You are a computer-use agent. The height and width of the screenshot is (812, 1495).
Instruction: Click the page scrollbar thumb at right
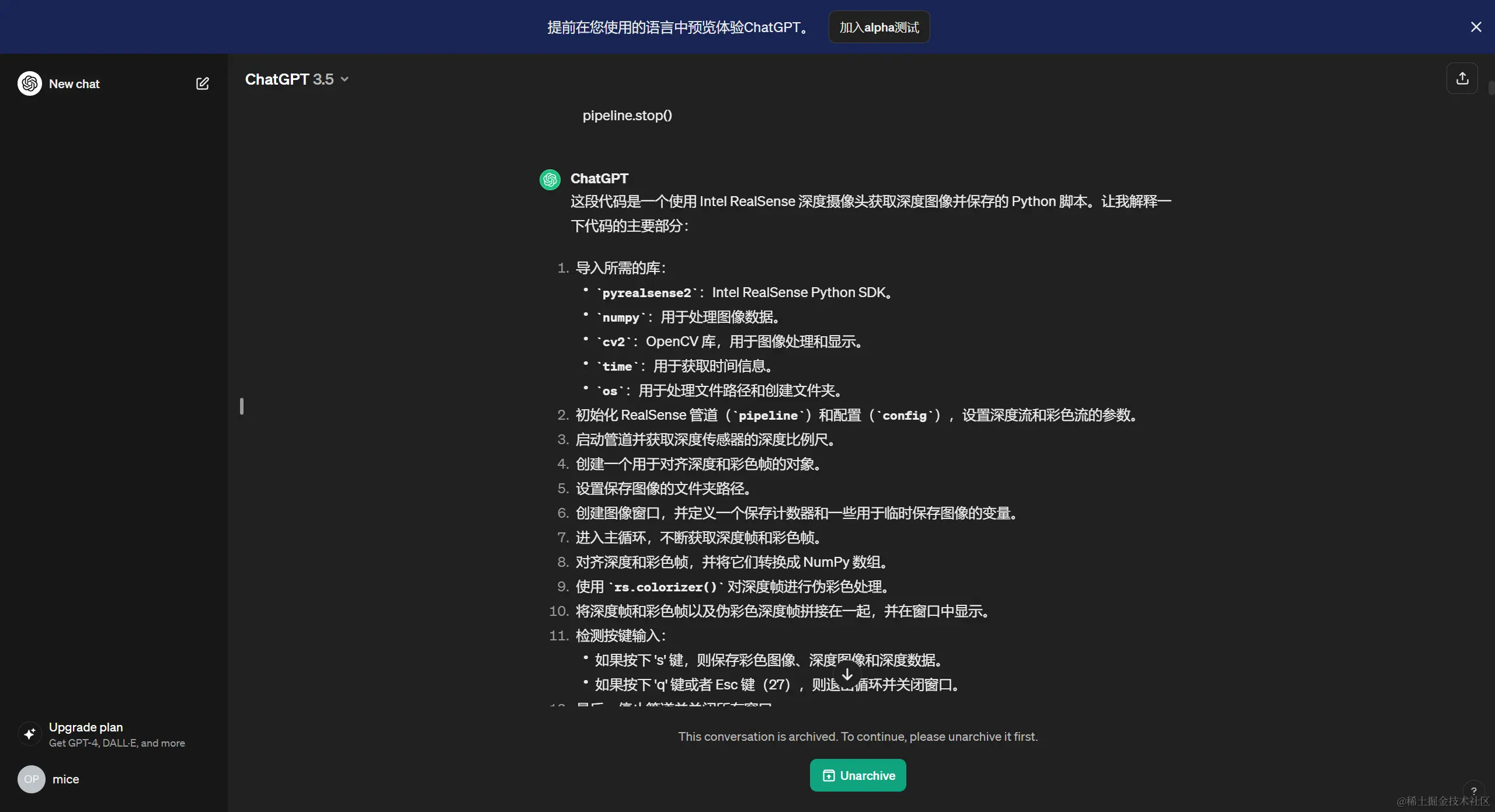(x=1491, y=88)
